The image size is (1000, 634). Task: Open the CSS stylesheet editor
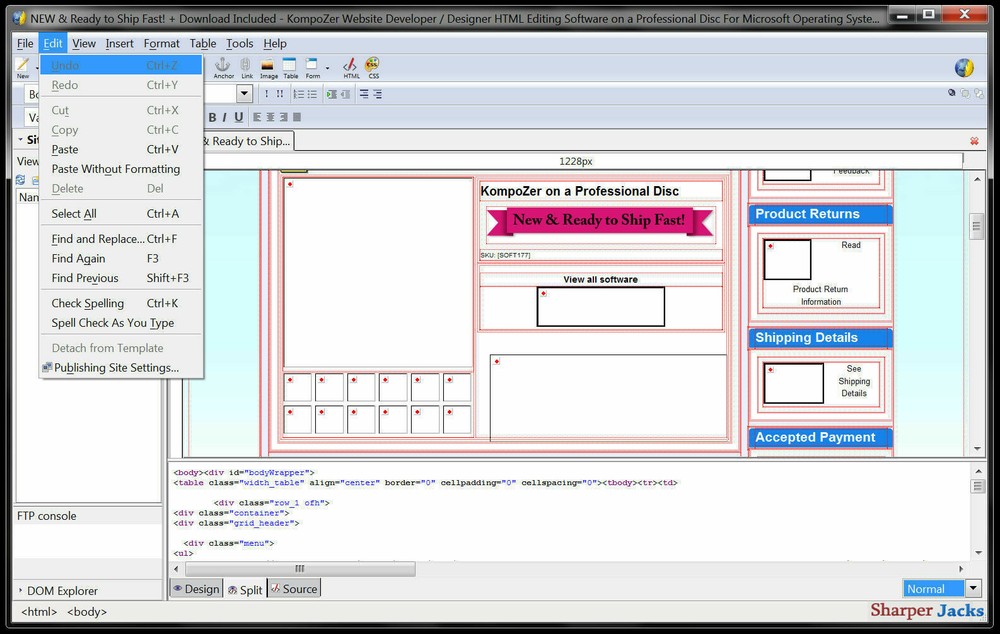coord(372,65)
